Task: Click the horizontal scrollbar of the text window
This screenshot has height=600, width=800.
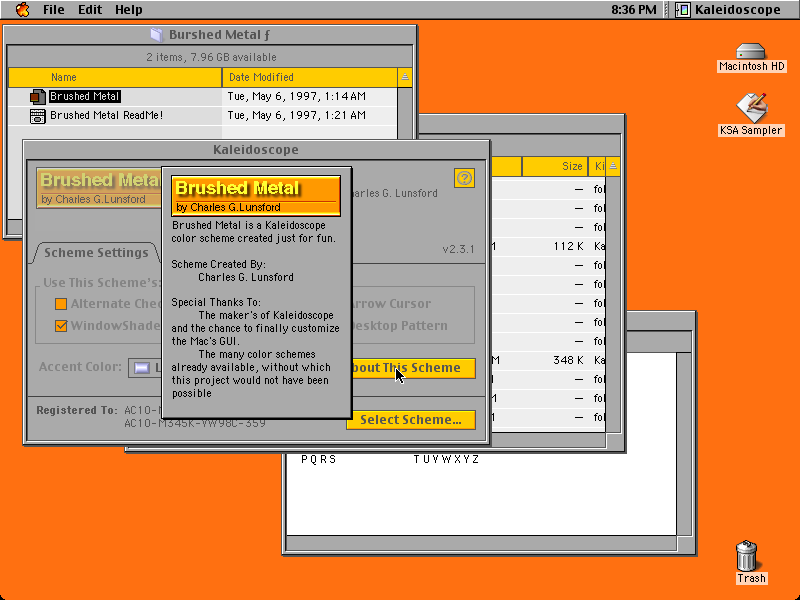Action: coord(481,543)
